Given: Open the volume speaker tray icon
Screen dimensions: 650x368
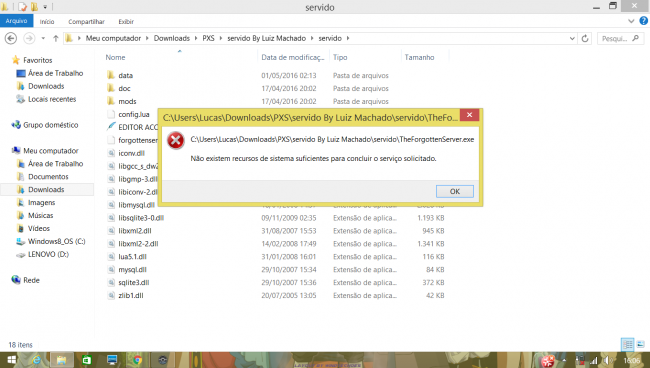Looking at the screenshot, I should 607,361.
